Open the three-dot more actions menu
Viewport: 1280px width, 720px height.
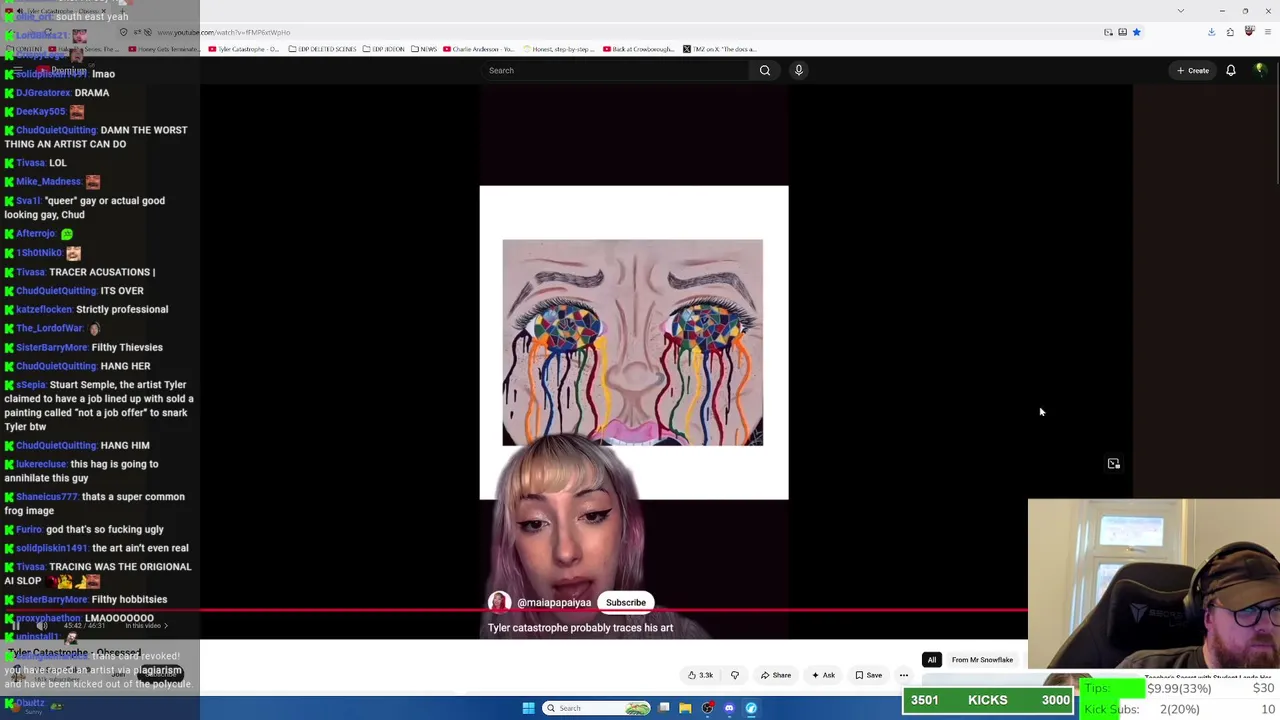pyautogui.click(x=904, y=675)
